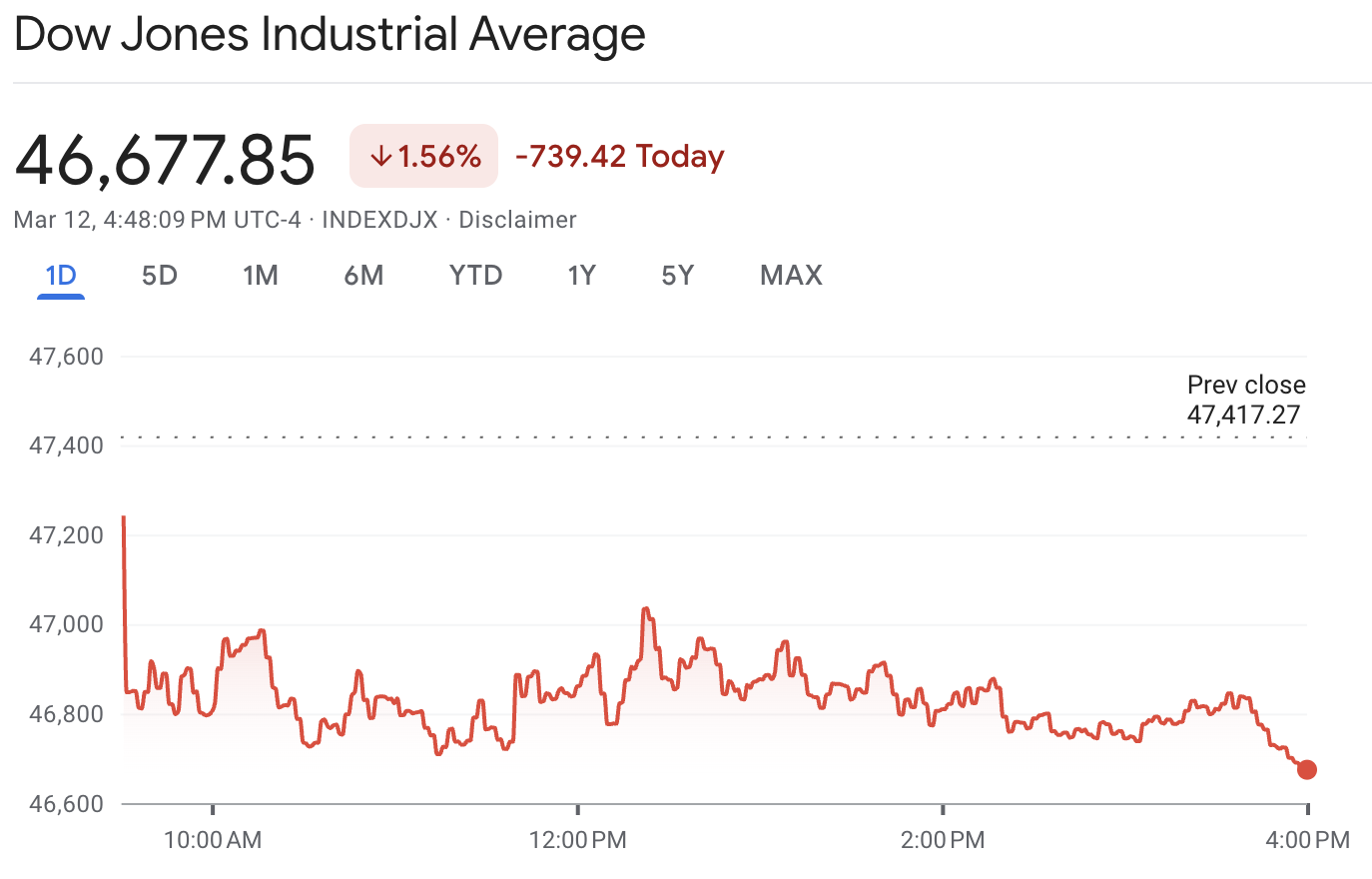
Task: Click the 12:00 PM axis label
Action: (579, 841)
